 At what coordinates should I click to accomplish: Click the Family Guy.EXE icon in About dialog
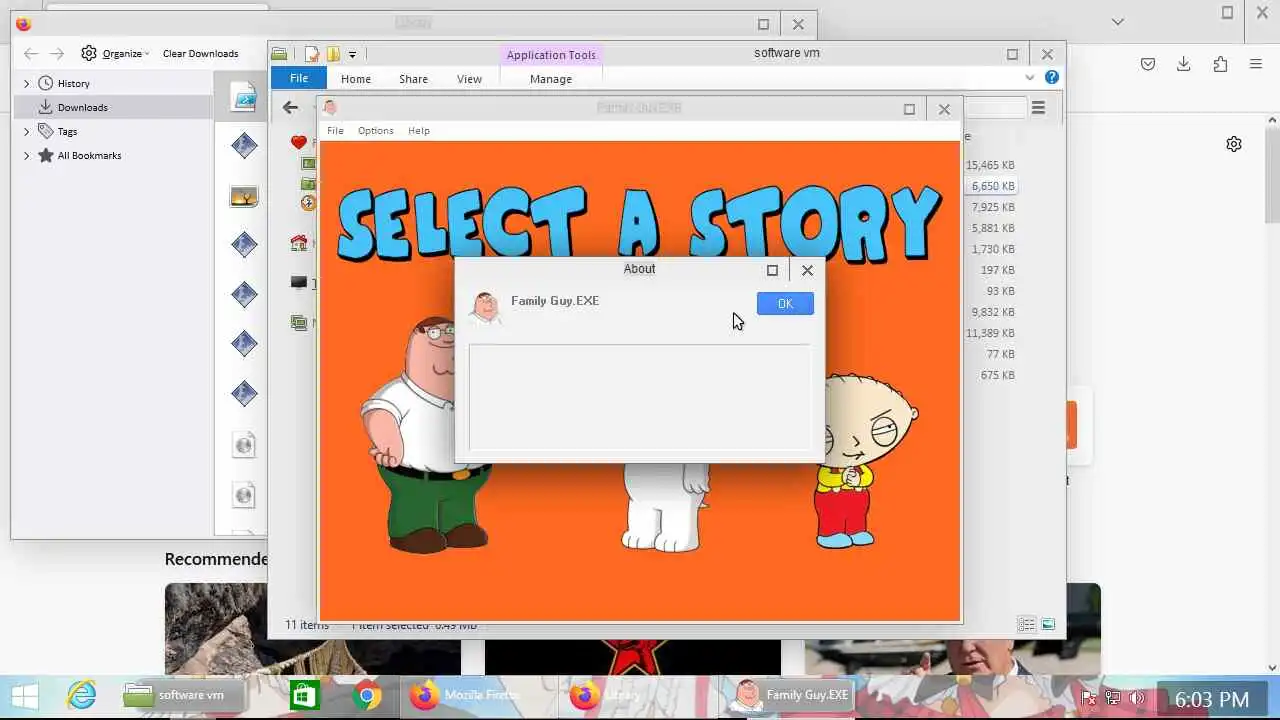click(486, 308)
